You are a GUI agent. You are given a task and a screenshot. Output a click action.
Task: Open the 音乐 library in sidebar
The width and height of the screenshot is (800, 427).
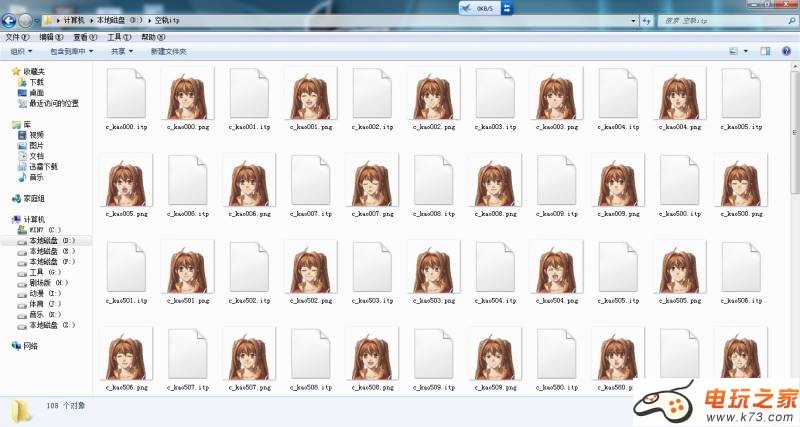click(36, 176)
